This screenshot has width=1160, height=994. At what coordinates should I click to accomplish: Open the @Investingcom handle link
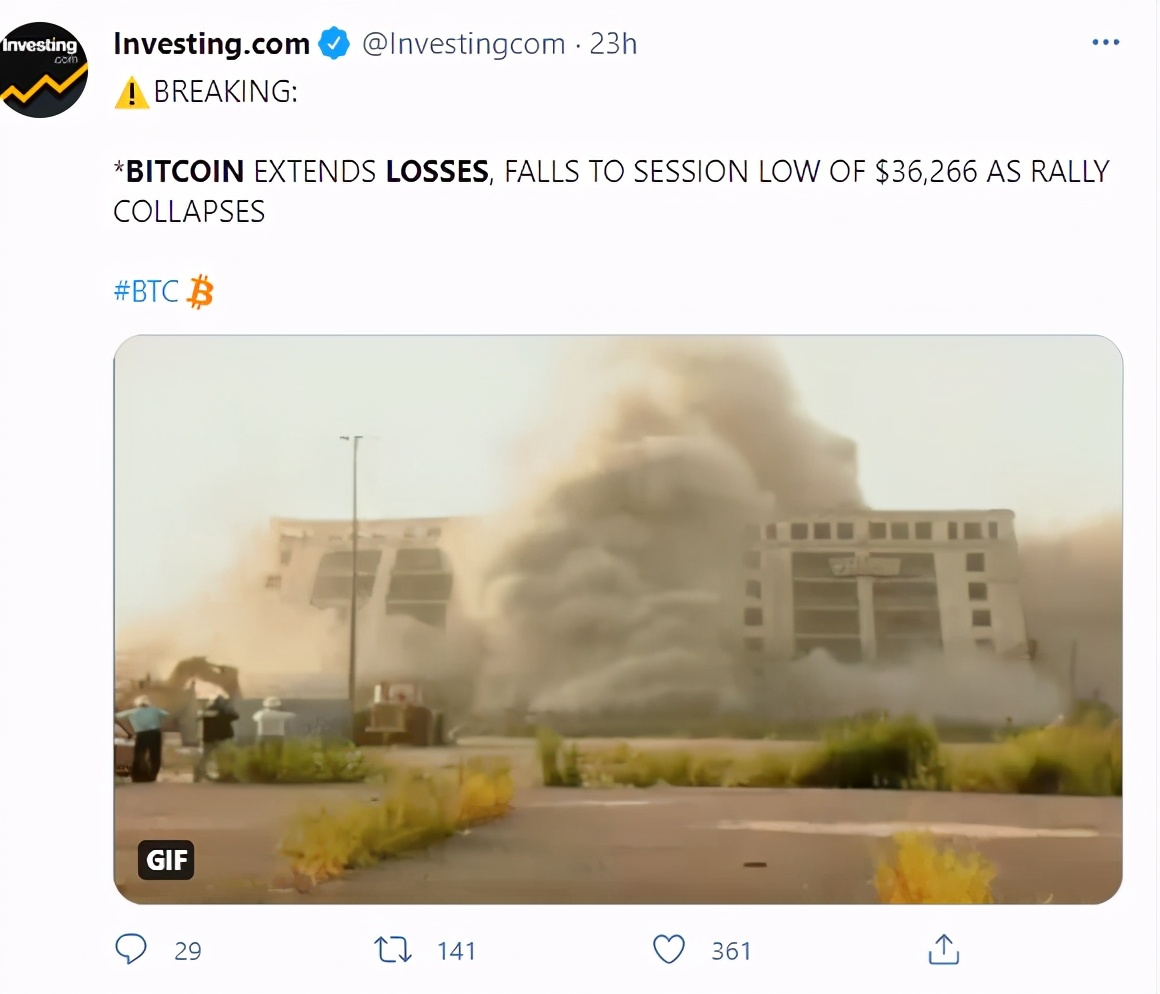pyautogui.click(x=463, y=45)
